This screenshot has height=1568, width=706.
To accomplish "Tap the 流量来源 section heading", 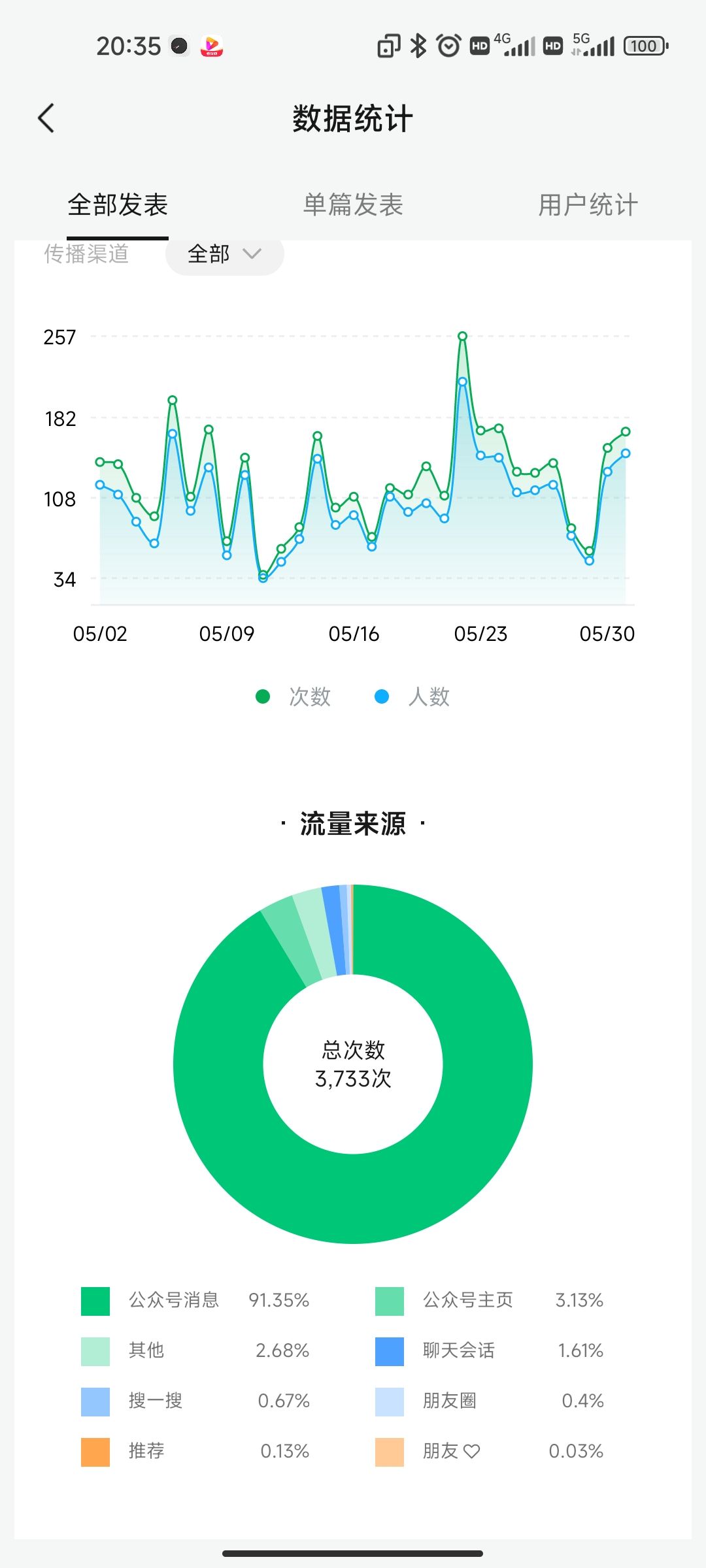I will coord(353,824).
